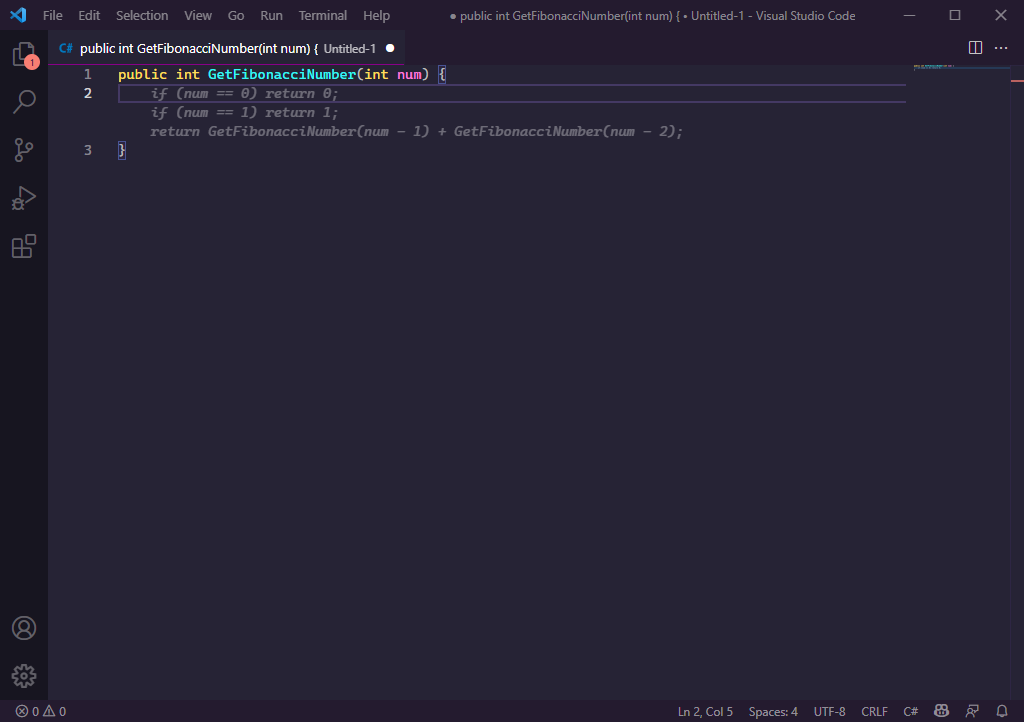Image resolution: width=1024 pixels, height=722 pixels.
Task: Change the C# language mode
Action: tap(911, 711)
